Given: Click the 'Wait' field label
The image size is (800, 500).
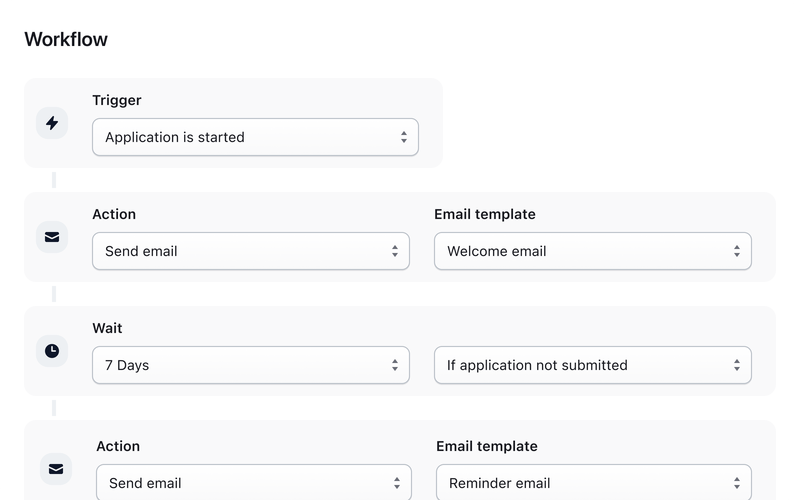Looking at the screenshot, I should tap(107, 328).
